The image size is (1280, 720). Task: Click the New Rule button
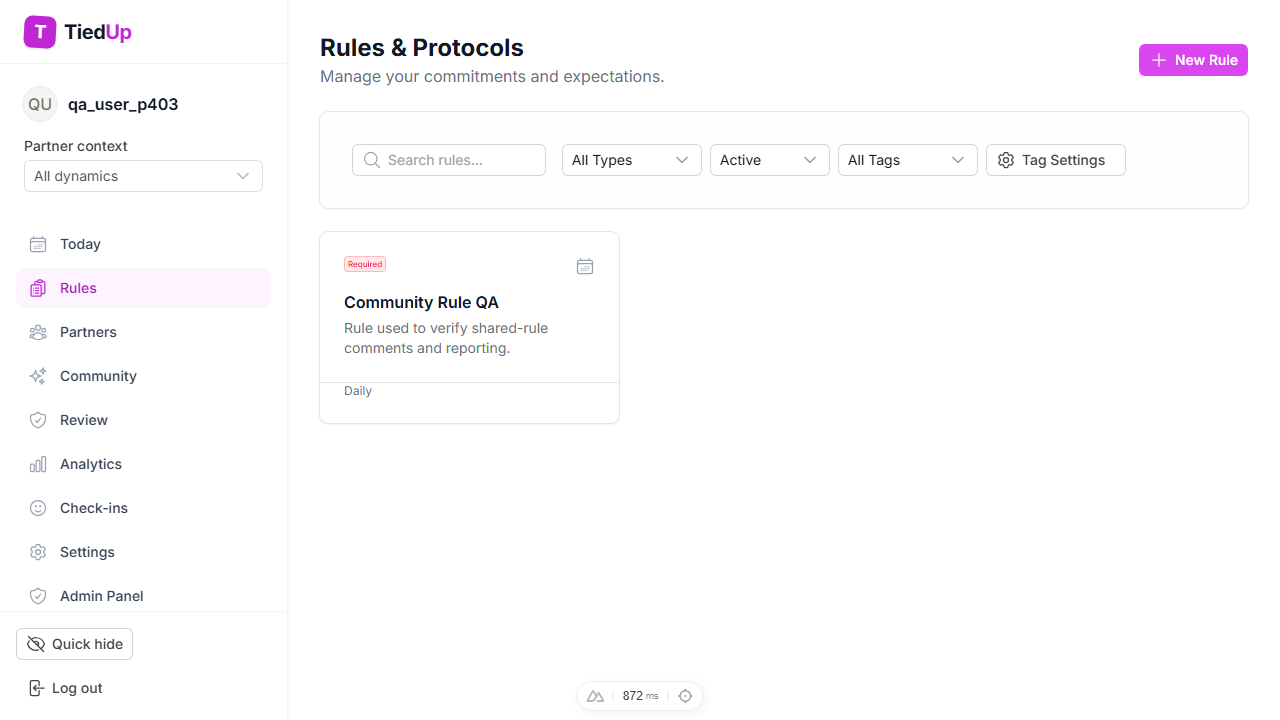1193,60
